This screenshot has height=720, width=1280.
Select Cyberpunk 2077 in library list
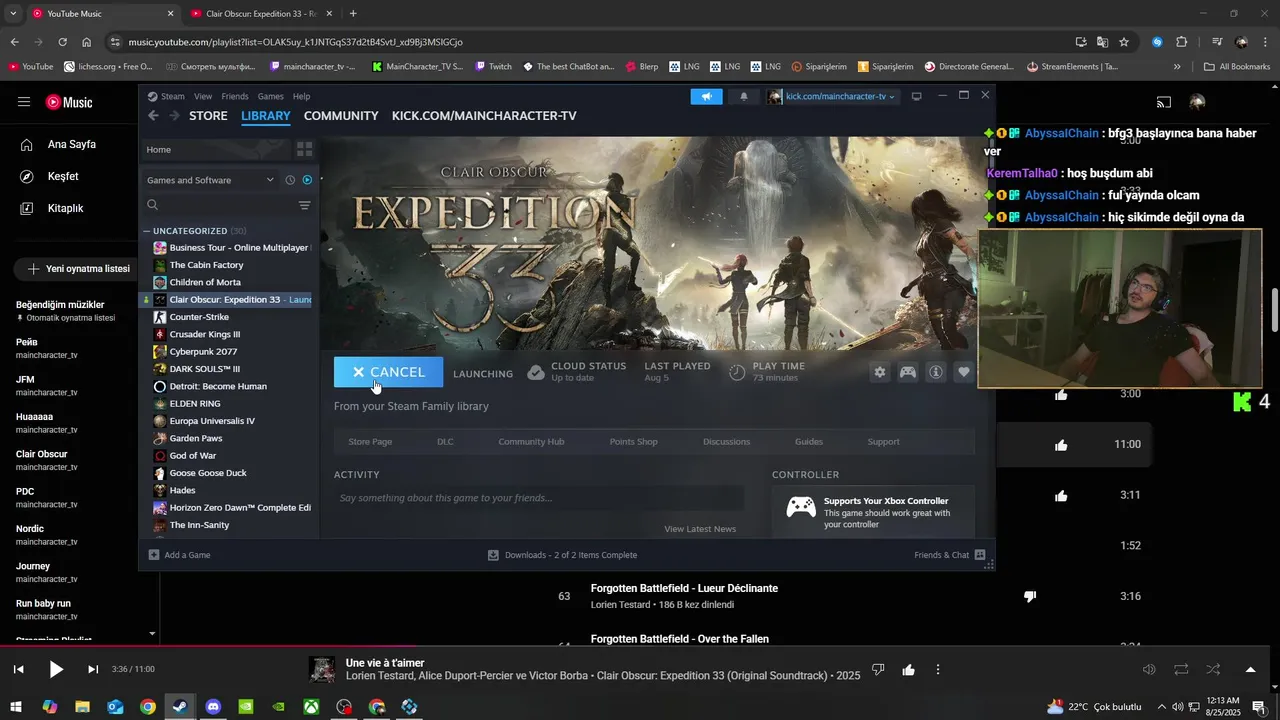click(x=203, y=352)
